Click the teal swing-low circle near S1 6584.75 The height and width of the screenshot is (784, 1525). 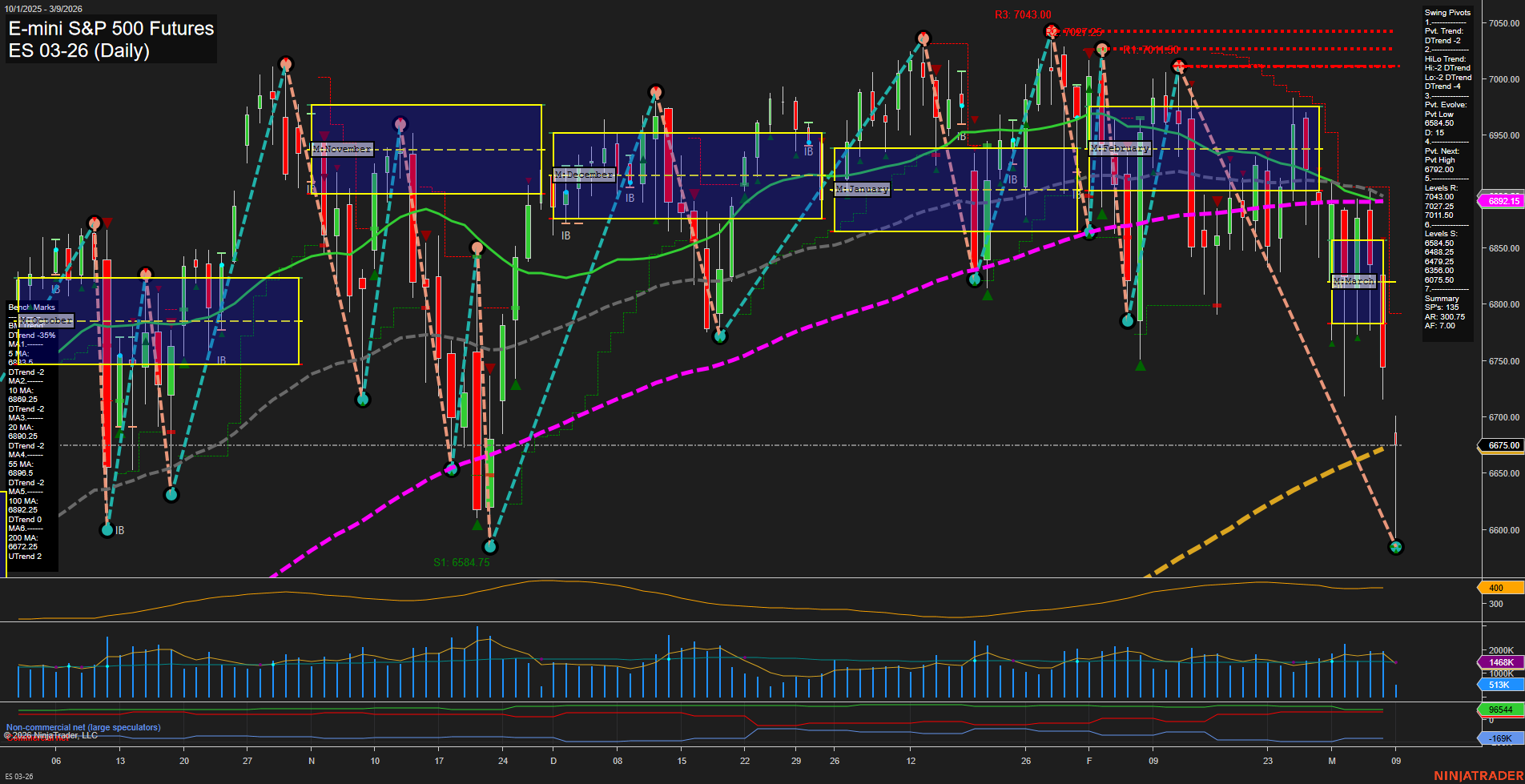coord(490,547)
